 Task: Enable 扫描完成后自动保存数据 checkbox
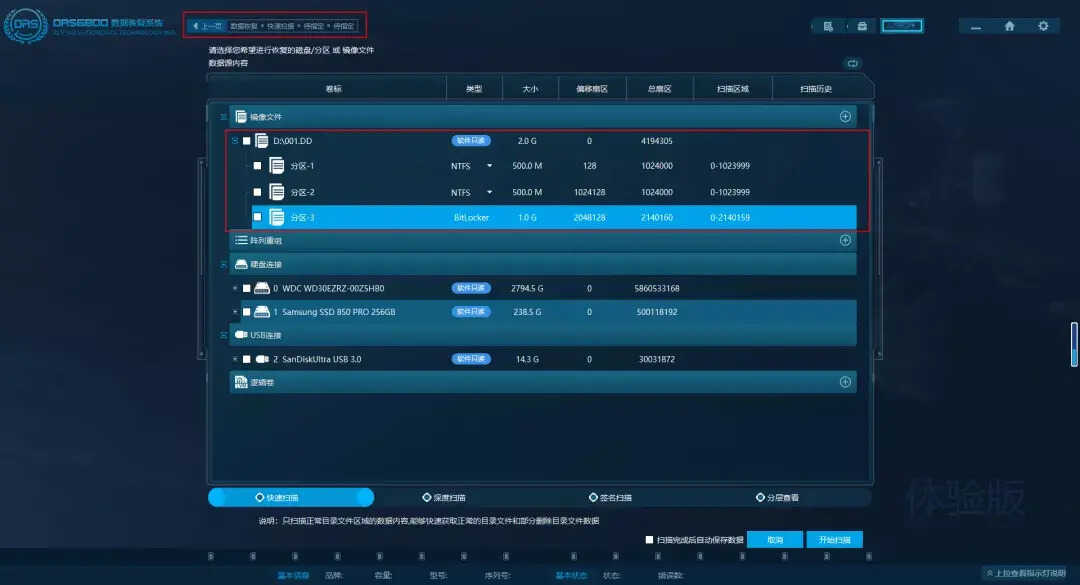[649, 540]
